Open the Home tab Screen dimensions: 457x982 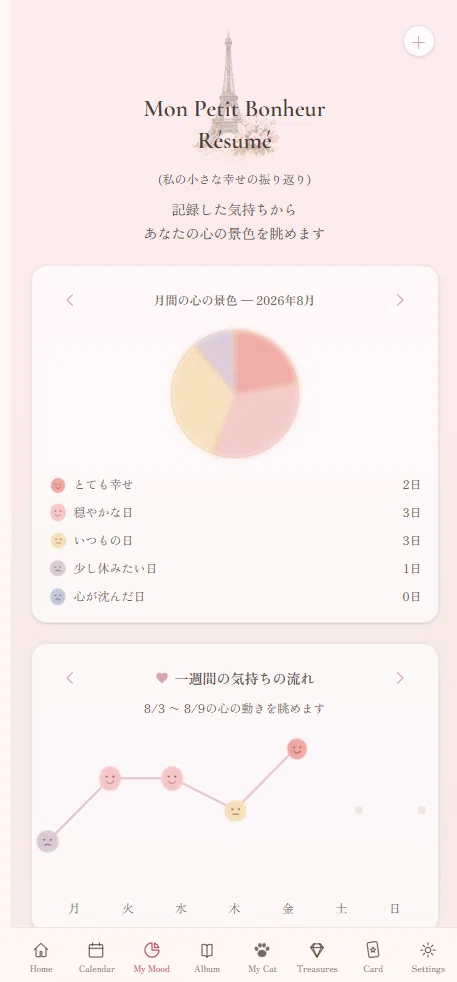click(x=41, y=957)
